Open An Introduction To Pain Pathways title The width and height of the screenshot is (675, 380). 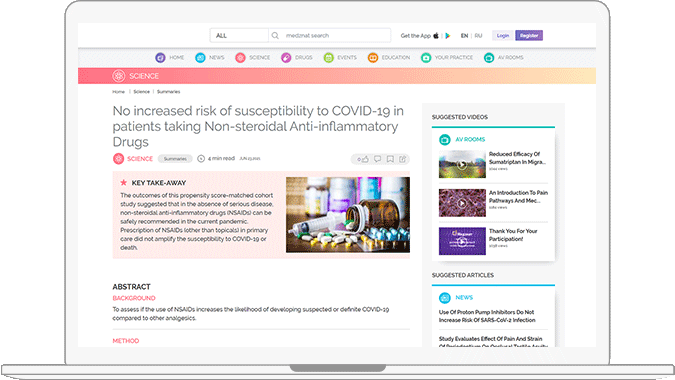point(518,197)
